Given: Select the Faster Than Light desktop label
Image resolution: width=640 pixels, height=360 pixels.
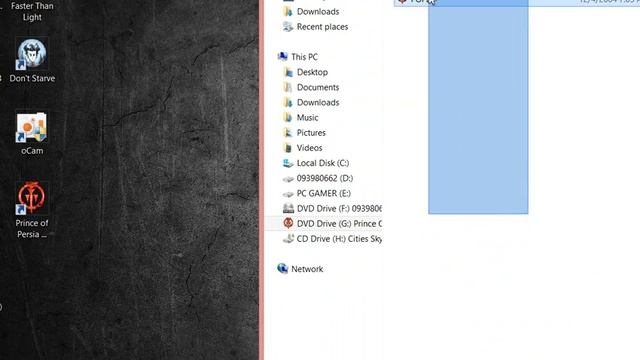Looking at the screenshot, I should click(32, 11).
